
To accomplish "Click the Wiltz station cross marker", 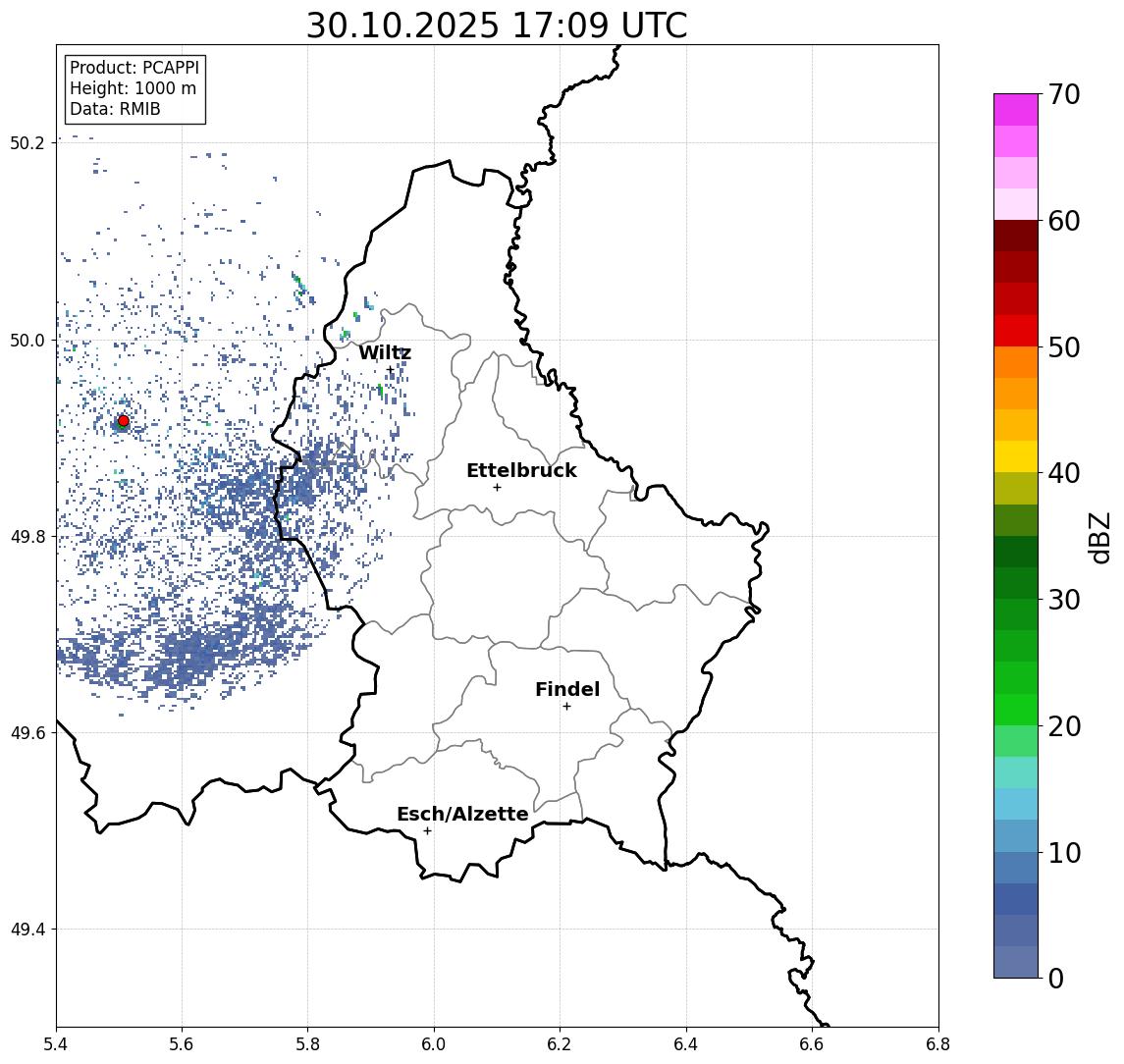I will click(391, 371).
